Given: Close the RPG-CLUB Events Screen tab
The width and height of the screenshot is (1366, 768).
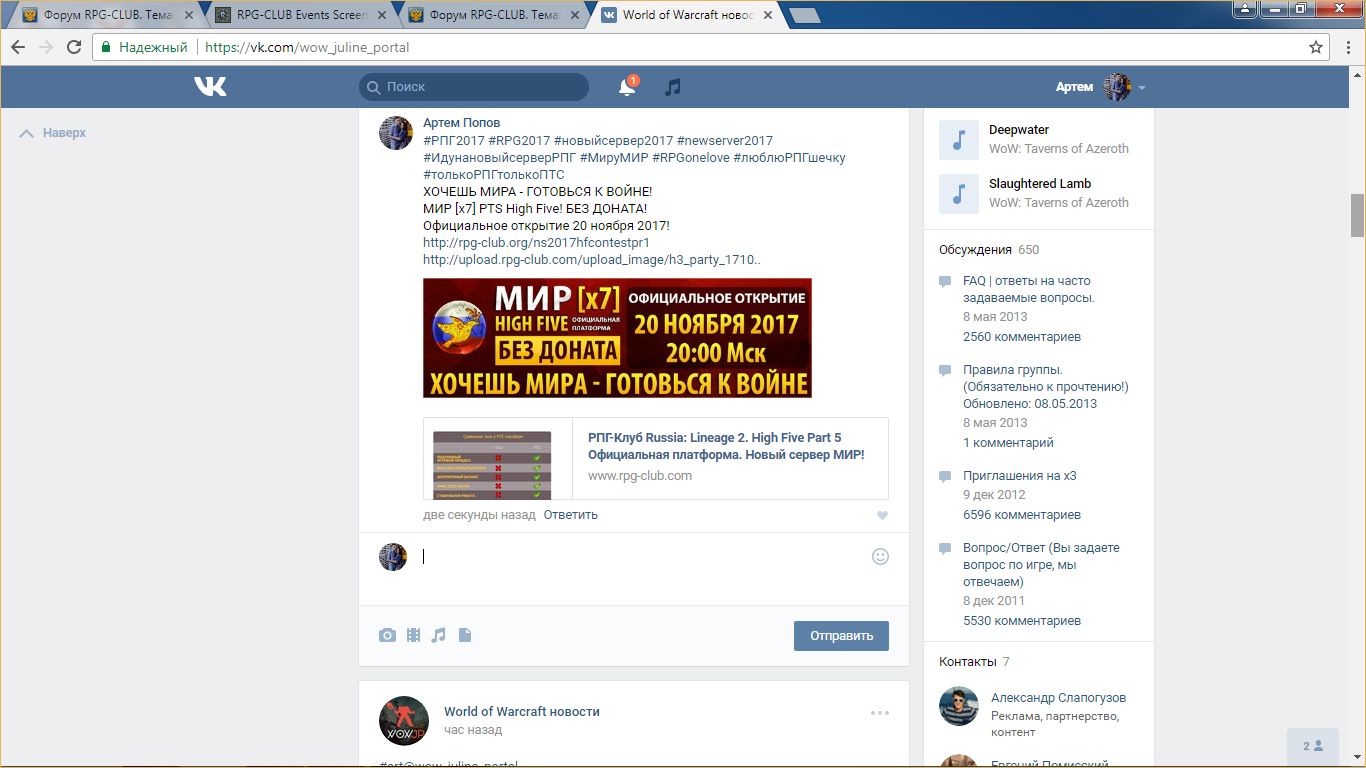Looking at the screenshot, I should point(382,15).
